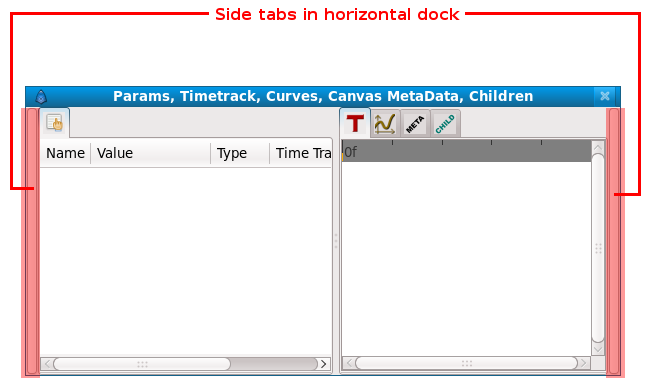Click the divider handle between both panels
The height and width of the screenshot is (387, 649).
point(336,241)
